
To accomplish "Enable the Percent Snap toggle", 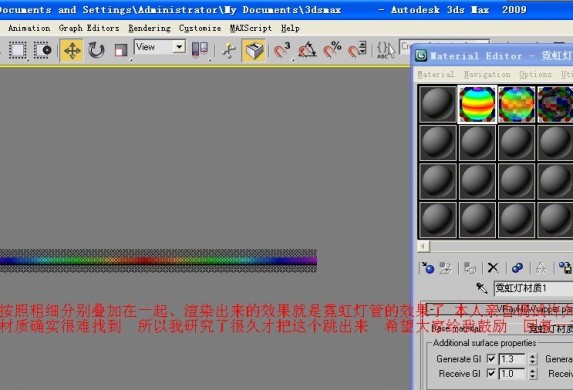I will tap(332, 50).
